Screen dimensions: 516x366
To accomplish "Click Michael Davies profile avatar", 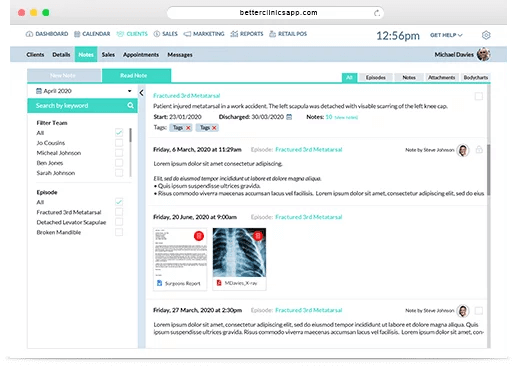I will [x=483, y=54].
